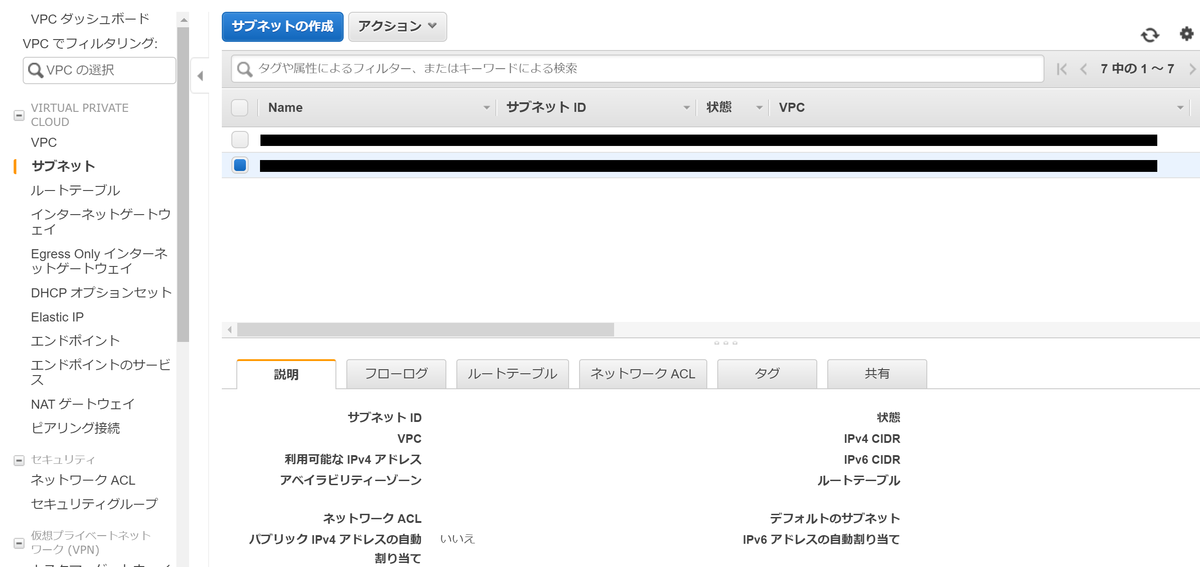The width and height of the screenshot is (1200, 567).
Task: Open VPC in sidebar
Action: click(44, 142)
